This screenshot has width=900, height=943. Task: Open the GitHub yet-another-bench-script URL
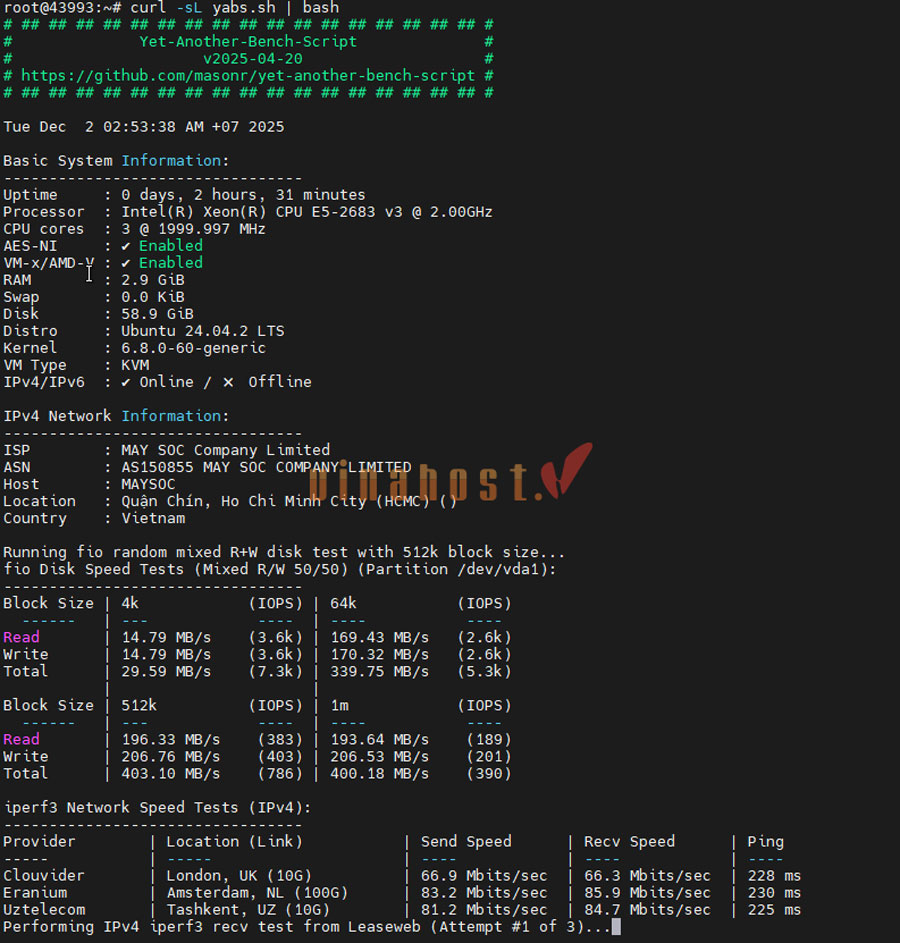click(248, 76)
